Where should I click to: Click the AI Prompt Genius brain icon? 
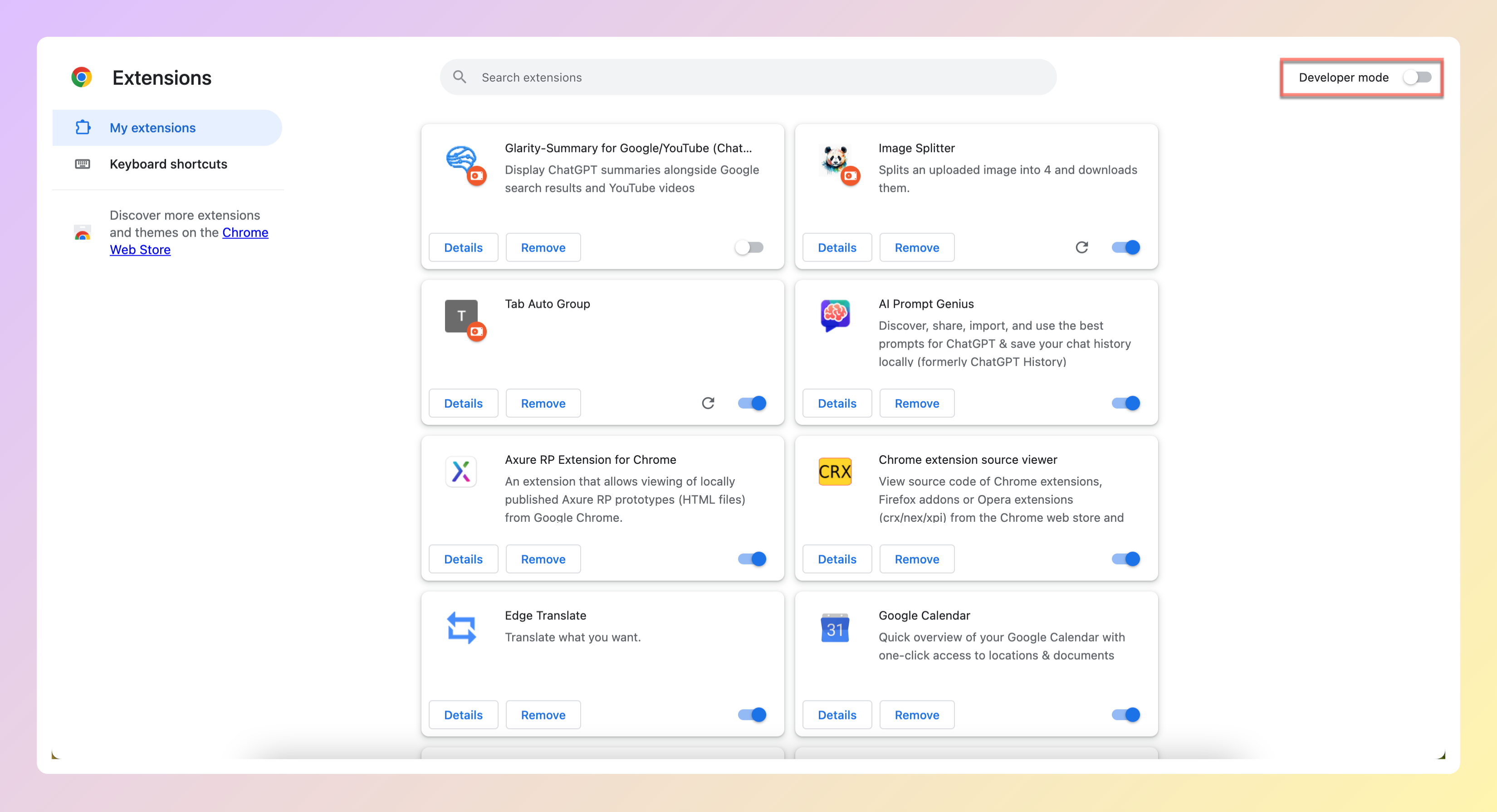pyautogui.click(x=835, y=316)
